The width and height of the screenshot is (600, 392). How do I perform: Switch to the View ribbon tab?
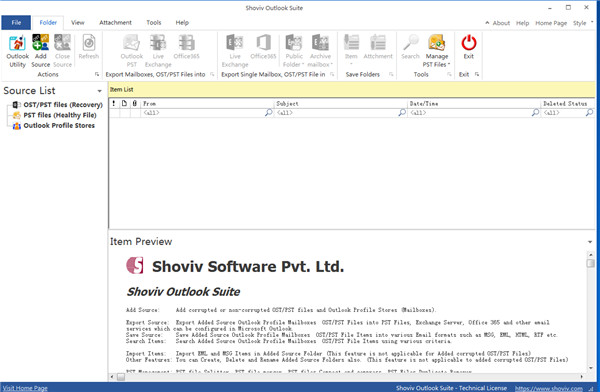tap(78, 23)
